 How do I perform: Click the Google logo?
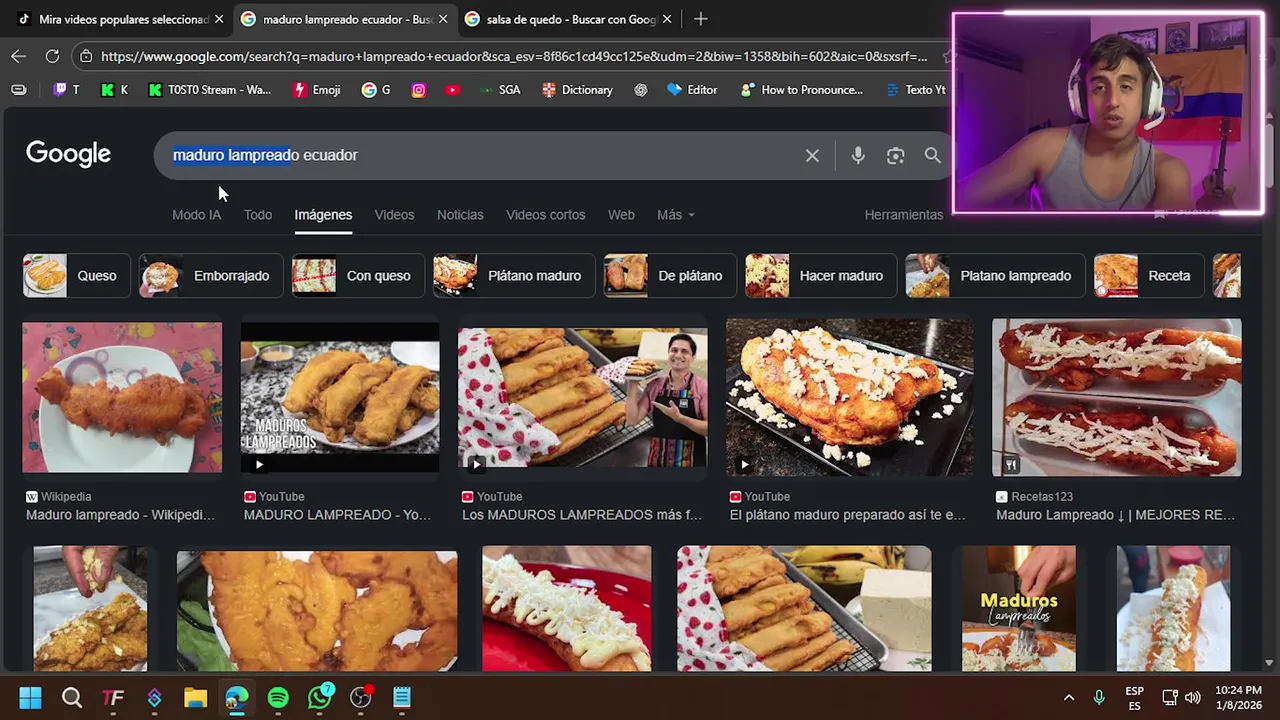68,154
